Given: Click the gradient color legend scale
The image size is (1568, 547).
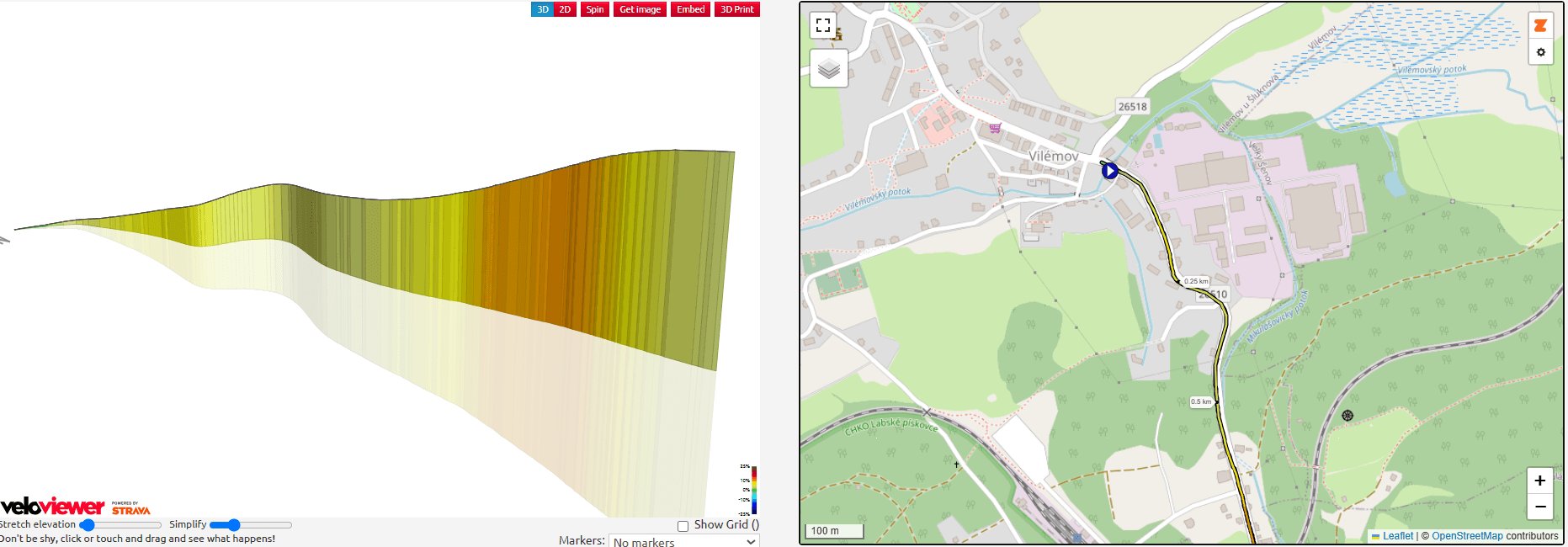Looking at the screenshot, I should (754, 490).
